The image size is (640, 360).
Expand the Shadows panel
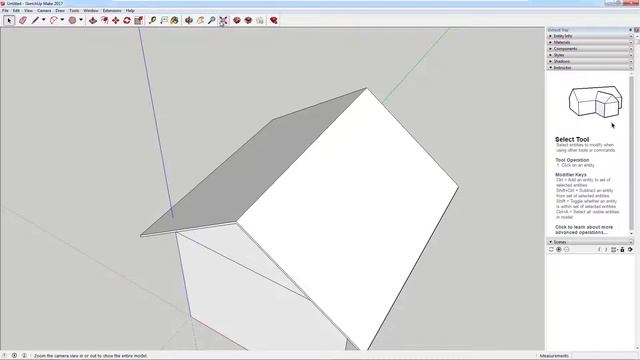[x=589, y=61]
